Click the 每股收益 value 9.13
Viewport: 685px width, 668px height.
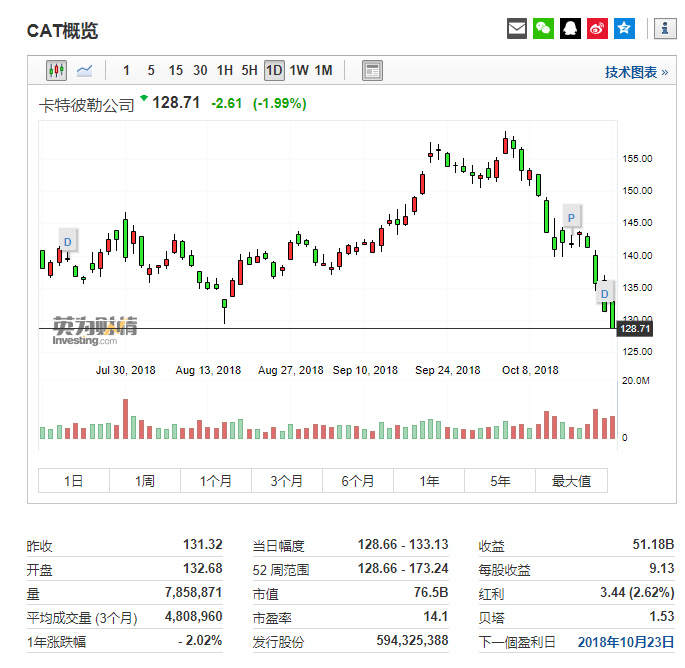661,568
